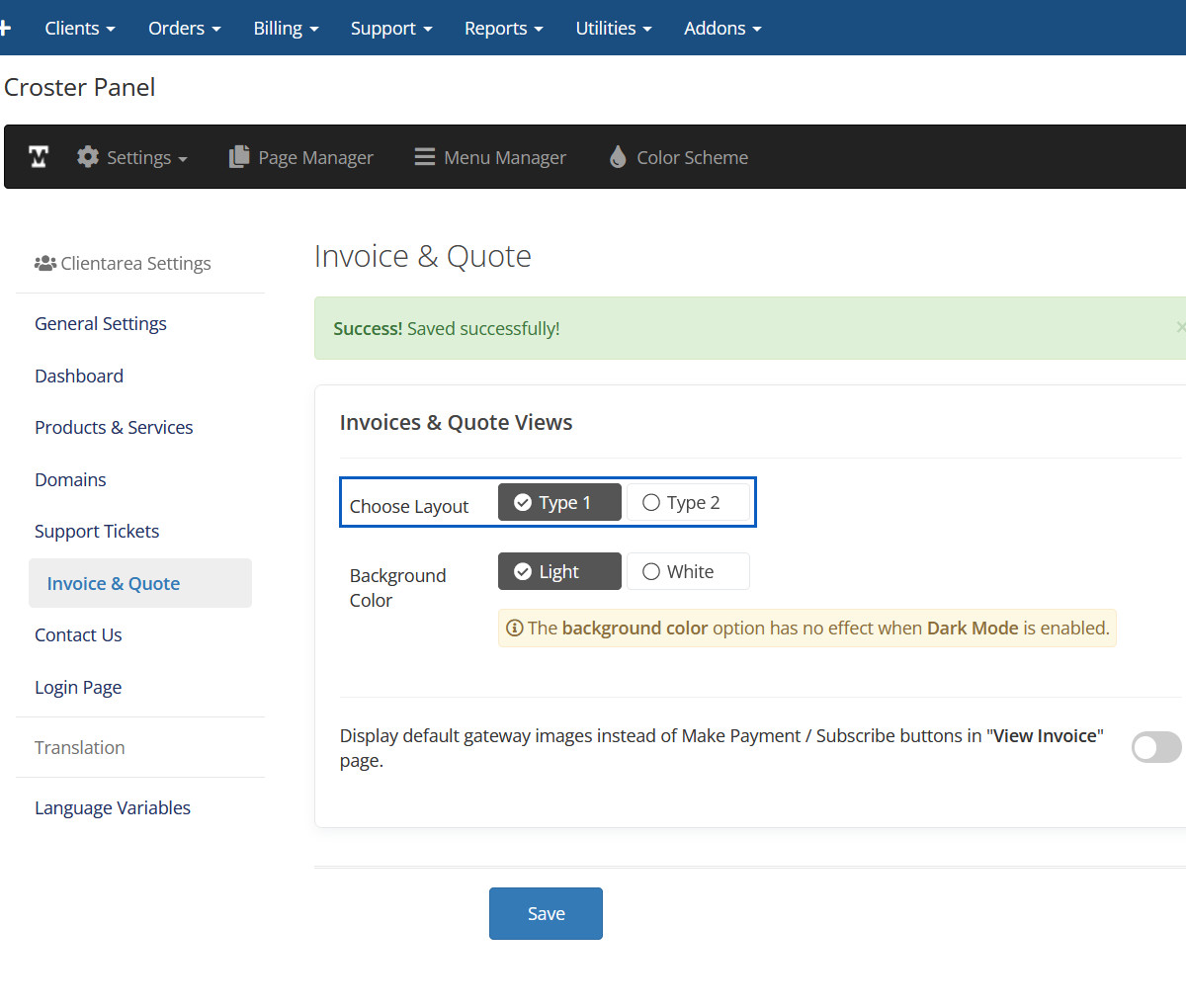Select the Light background color option
1186x1008 pixels.
click(559, 572)
